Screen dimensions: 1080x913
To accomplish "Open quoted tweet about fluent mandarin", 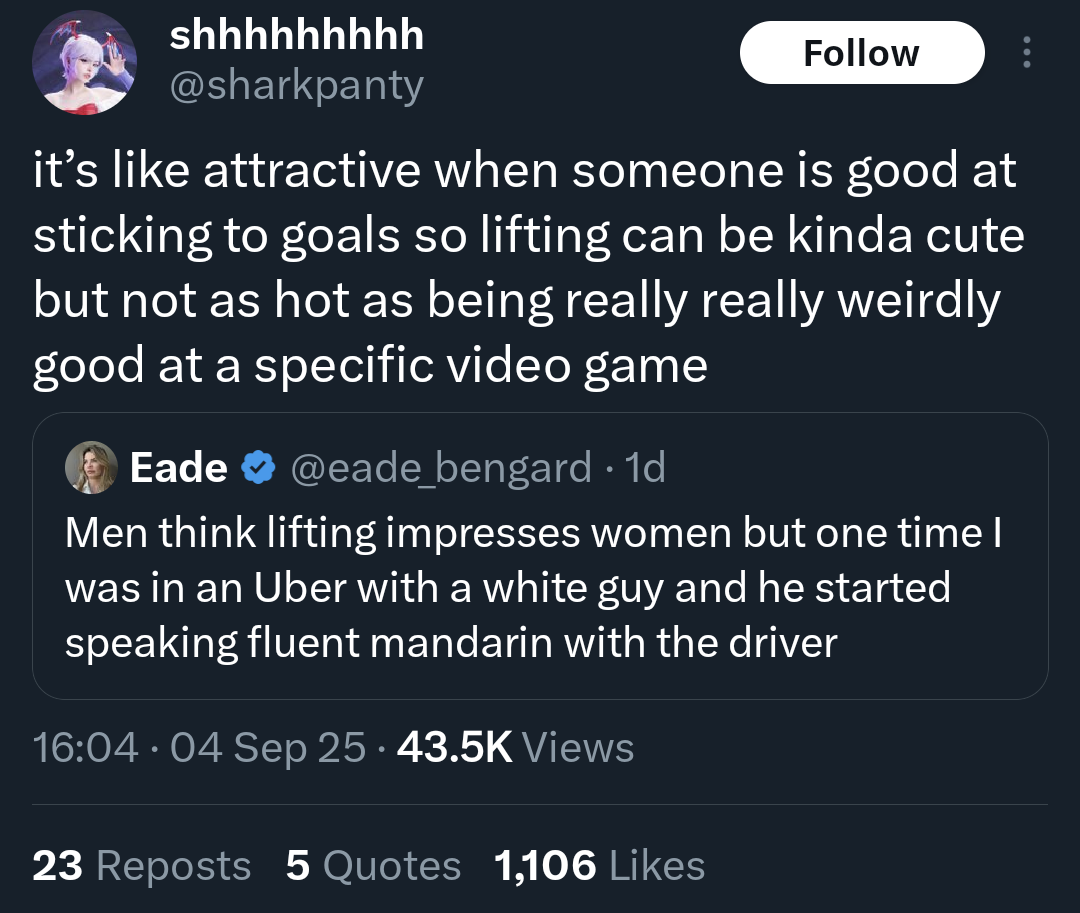I will click(540, 556).
